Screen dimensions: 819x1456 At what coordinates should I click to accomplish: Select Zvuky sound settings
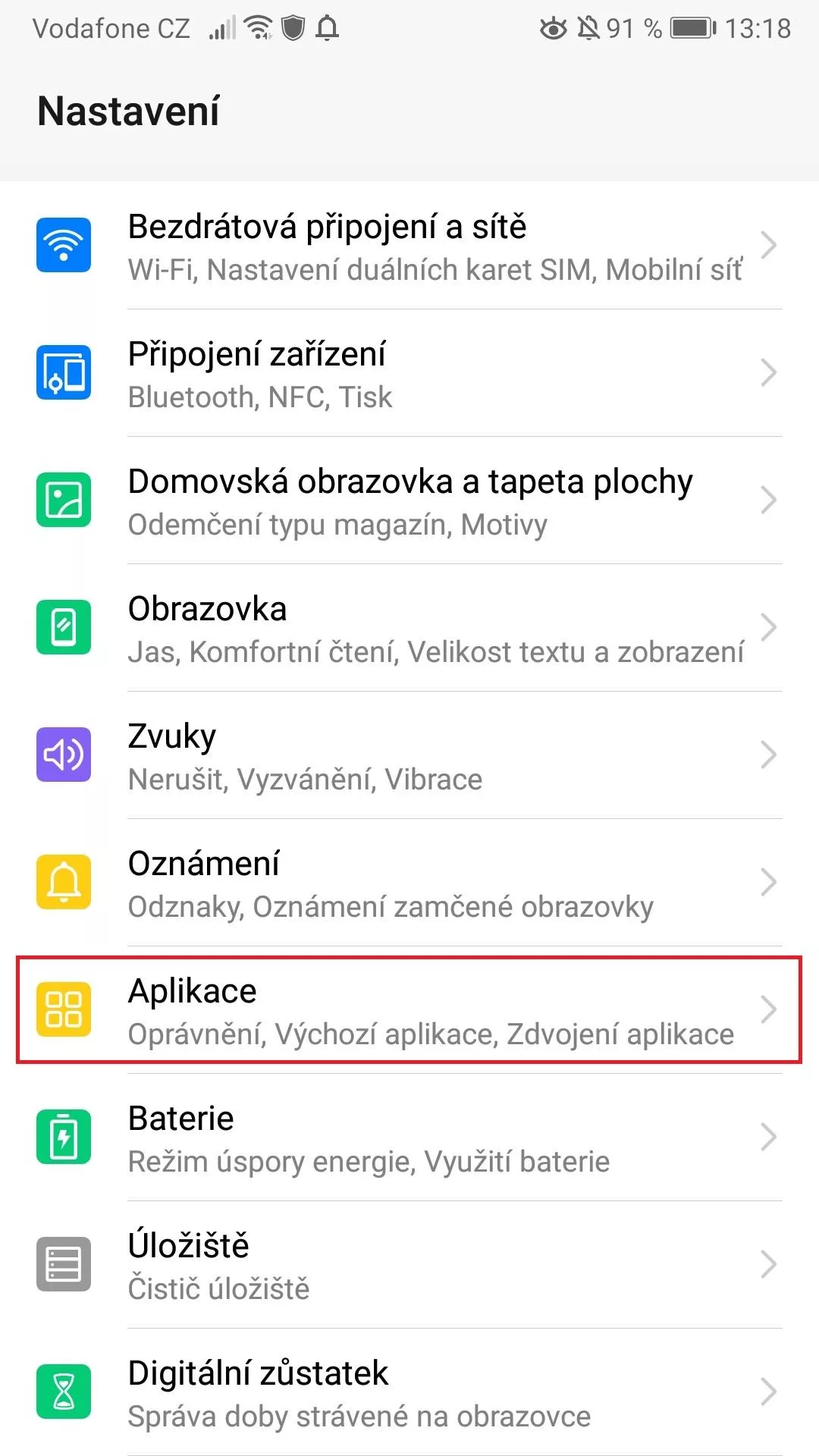pyautogui.click(x=409, y=755)
